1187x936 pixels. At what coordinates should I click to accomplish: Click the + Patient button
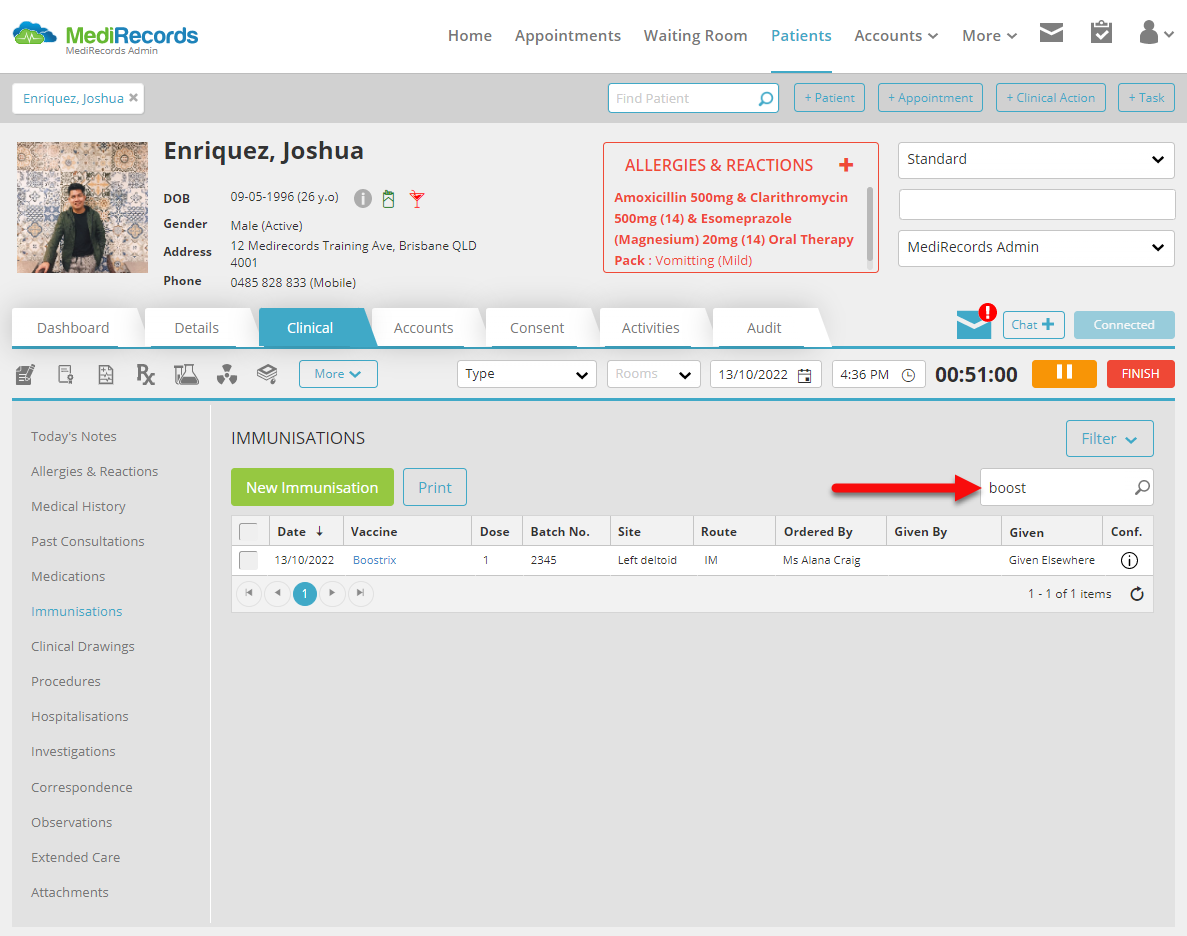829,98
